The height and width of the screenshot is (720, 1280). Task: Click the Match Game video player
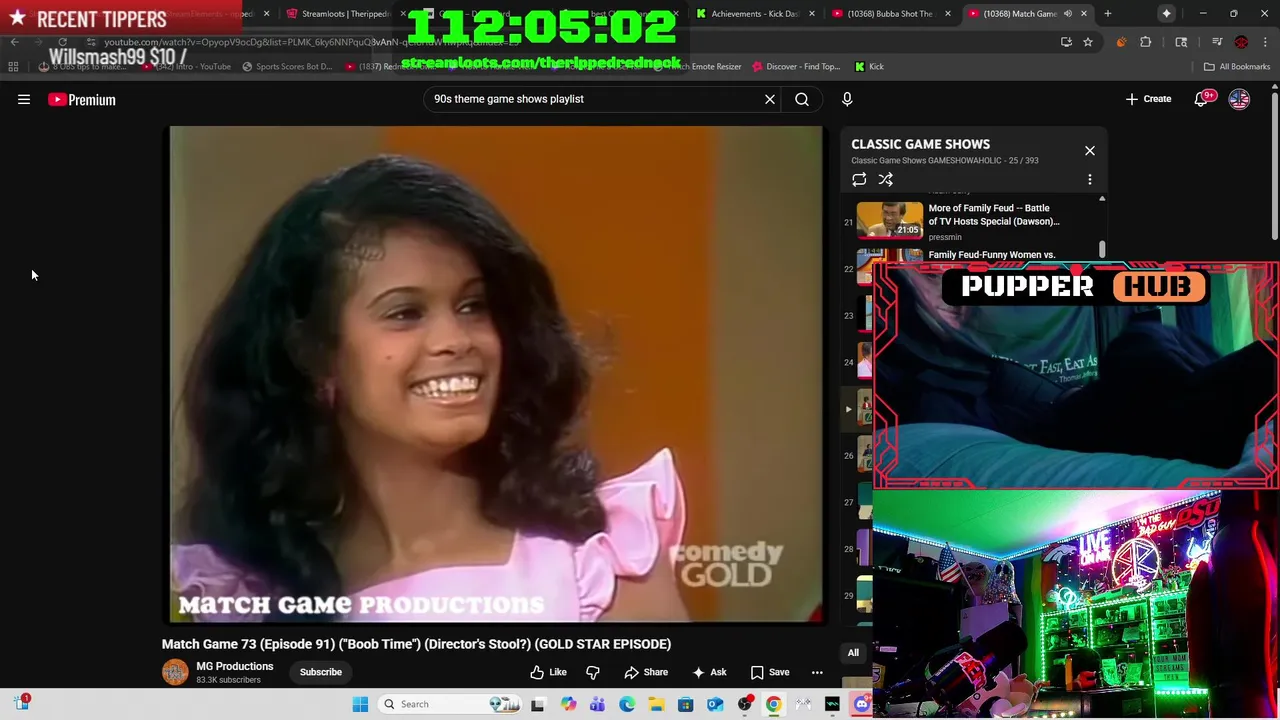coord(496,374)
